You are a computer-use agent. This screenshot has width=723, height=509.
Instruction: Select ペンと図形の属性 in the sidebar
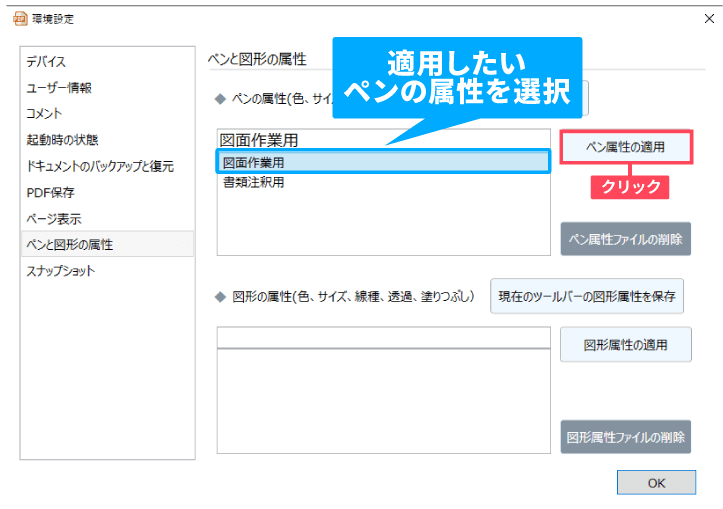click(x=69, y=244)
